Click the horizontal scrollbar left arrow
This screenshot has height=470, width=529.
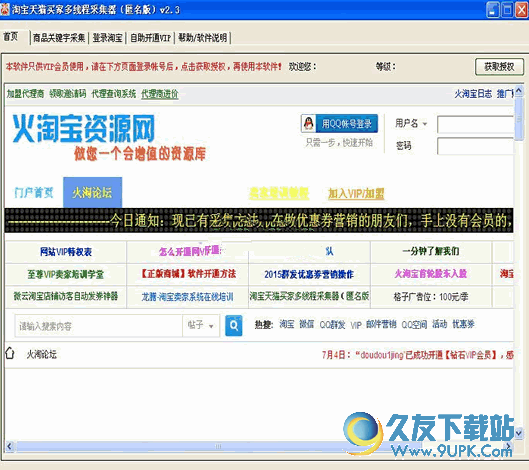click(x=9, y=446)
